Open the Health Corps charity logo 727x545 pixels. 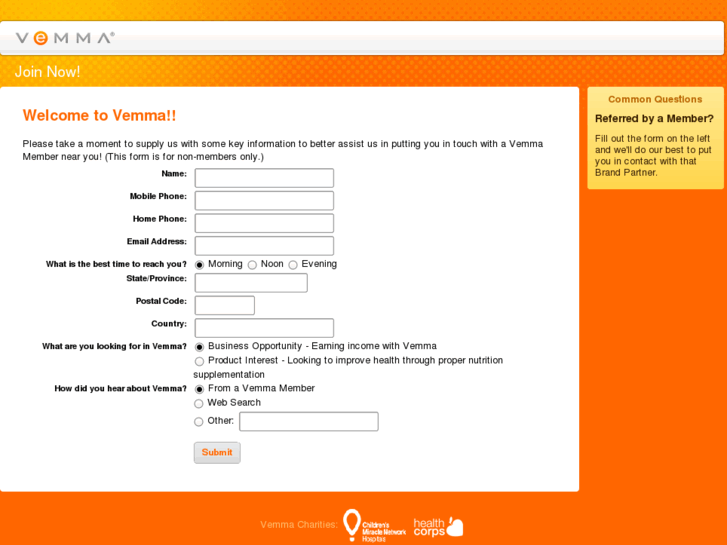pyautogui.click(x=438, y=527)
